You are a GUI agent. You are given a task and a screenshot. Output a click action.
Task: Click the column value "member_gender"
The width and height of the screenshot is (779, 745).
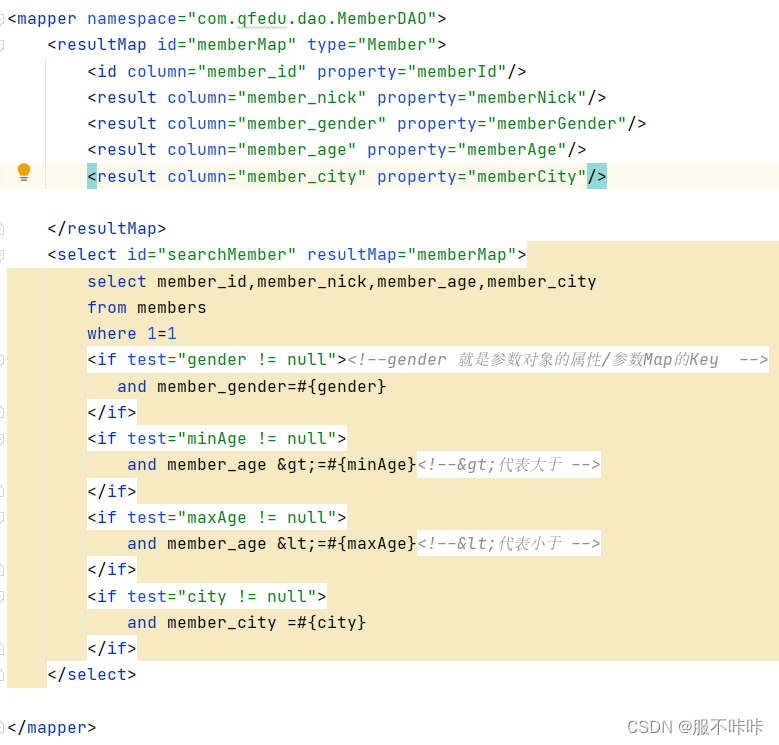pos(312,123)
